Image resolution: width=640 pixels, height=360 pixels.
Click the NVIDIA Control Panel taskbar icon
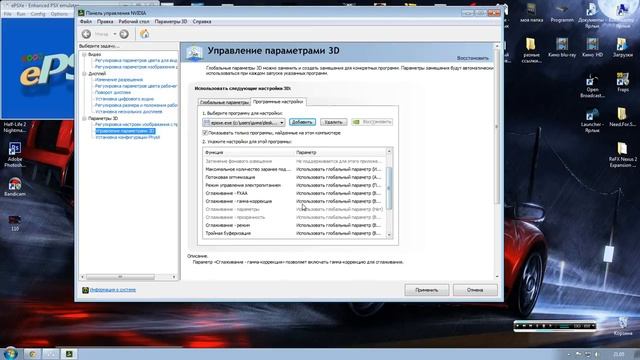[x=69, y=353]
